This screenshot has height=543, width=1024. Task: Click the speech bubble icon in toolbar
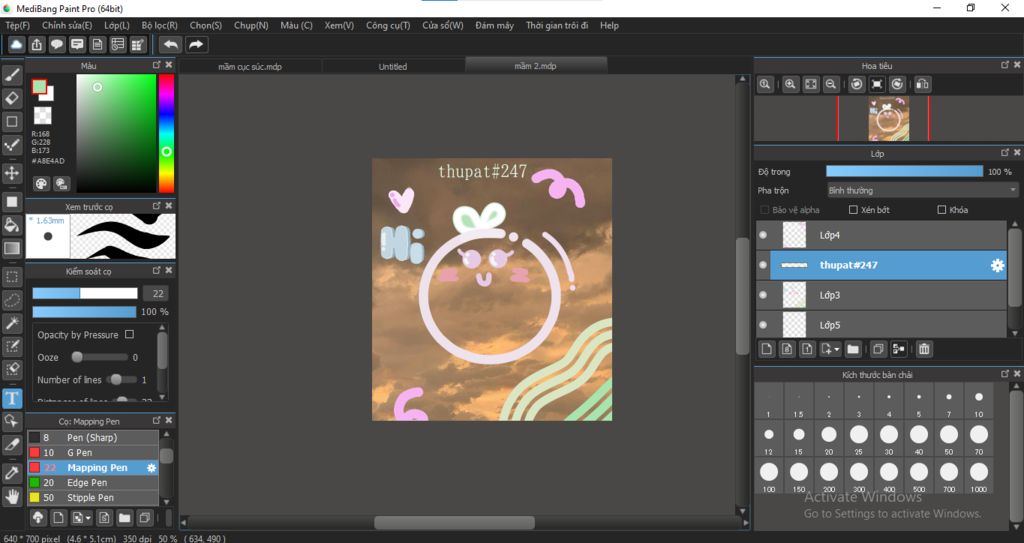coord(57,44)
